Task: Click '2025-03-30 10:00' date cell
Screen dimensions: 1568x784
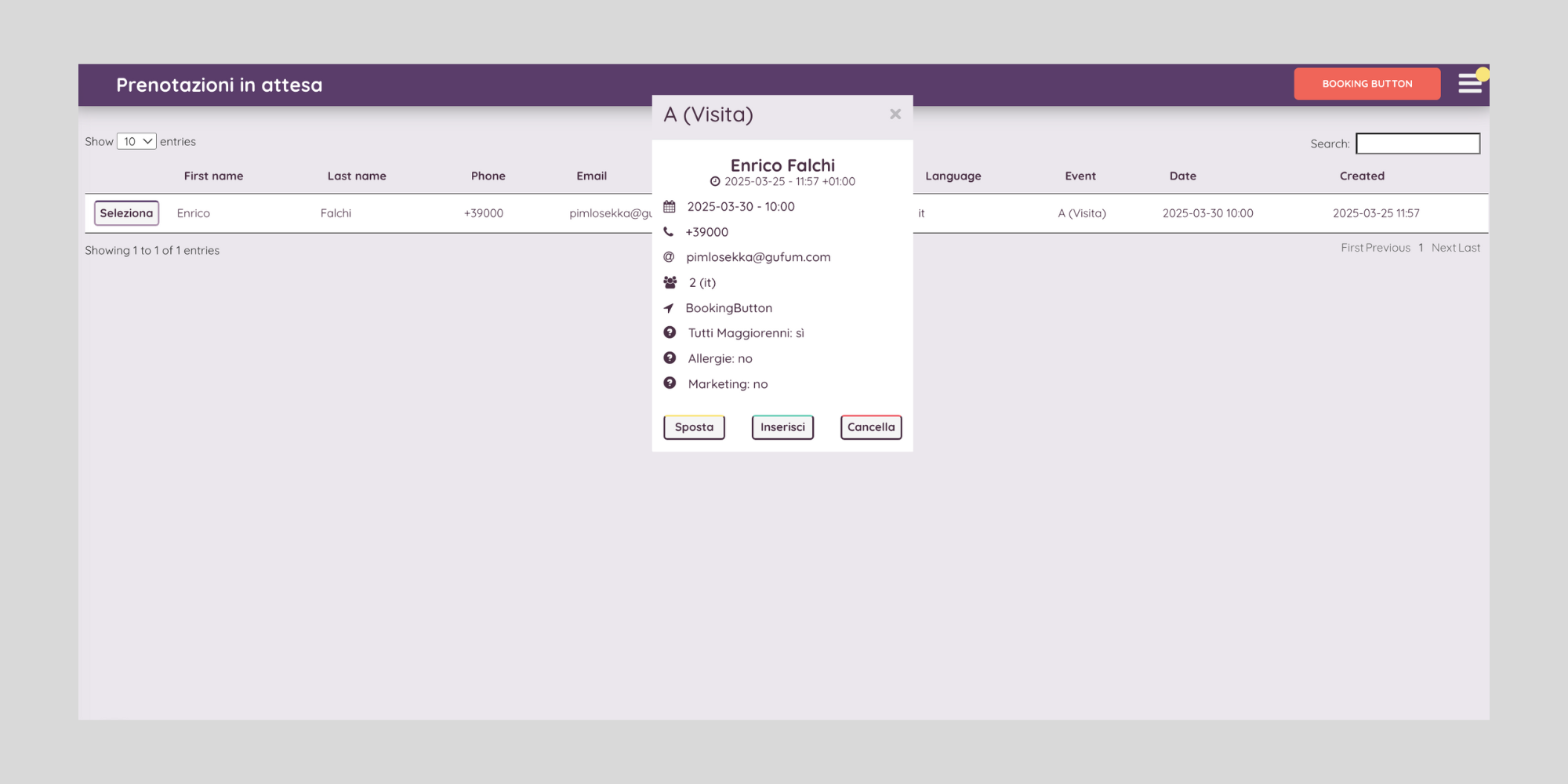Action: pos(1208,213)
